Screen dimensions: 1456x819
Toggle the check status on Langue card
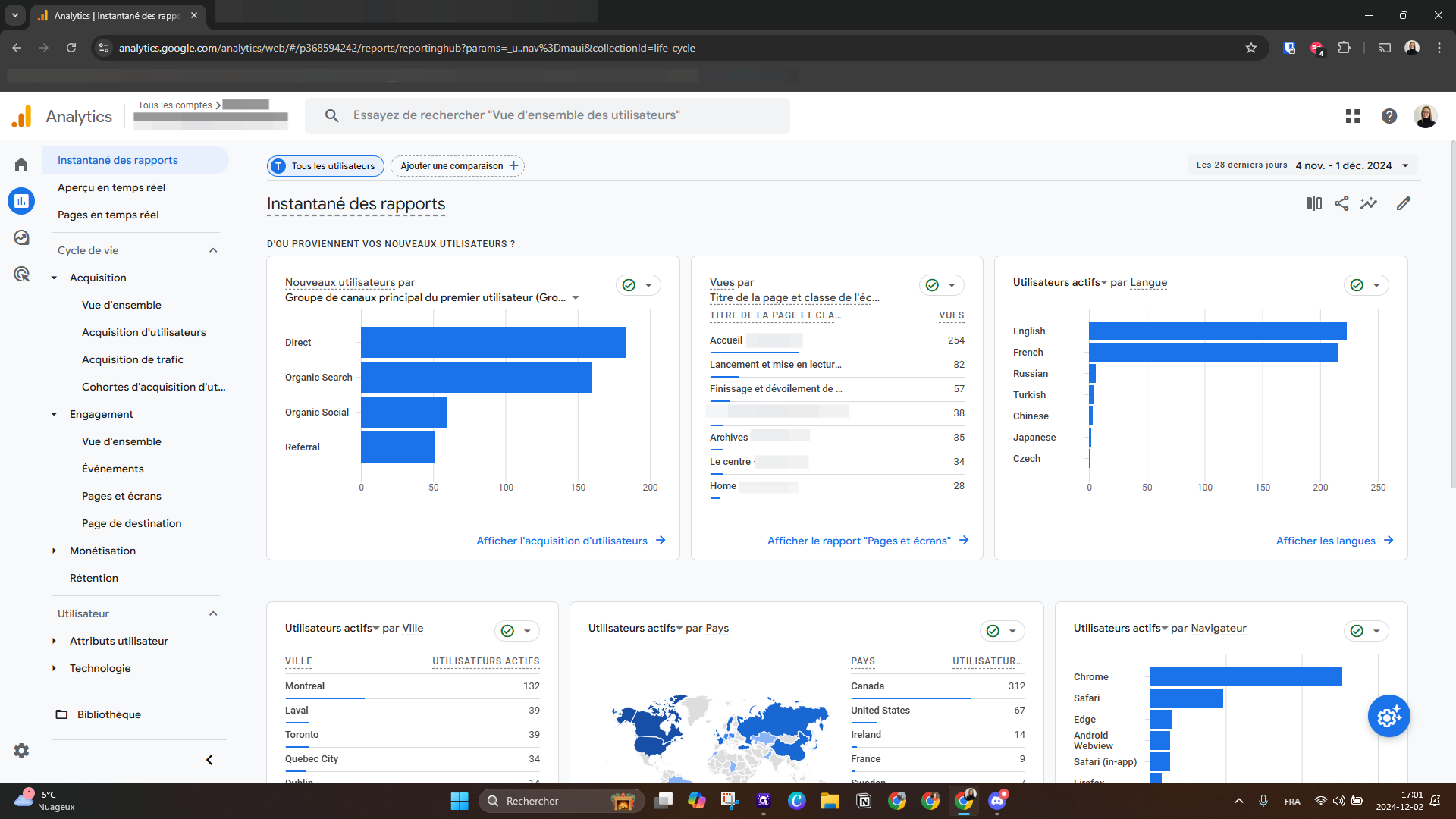[x=1357, y=285]
